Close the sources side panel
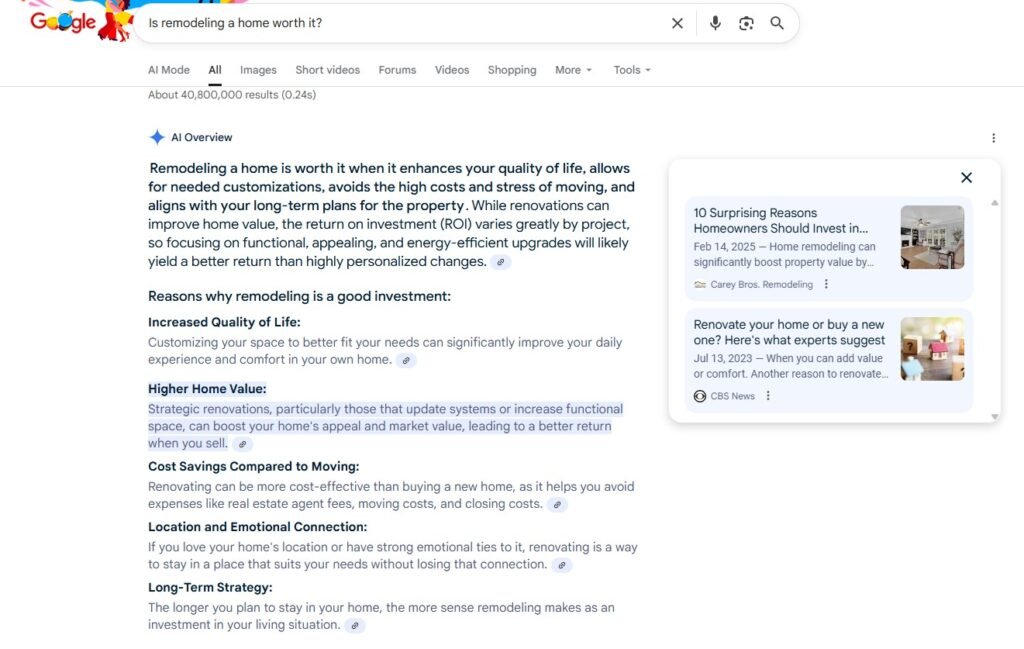 tap(966, 178)
